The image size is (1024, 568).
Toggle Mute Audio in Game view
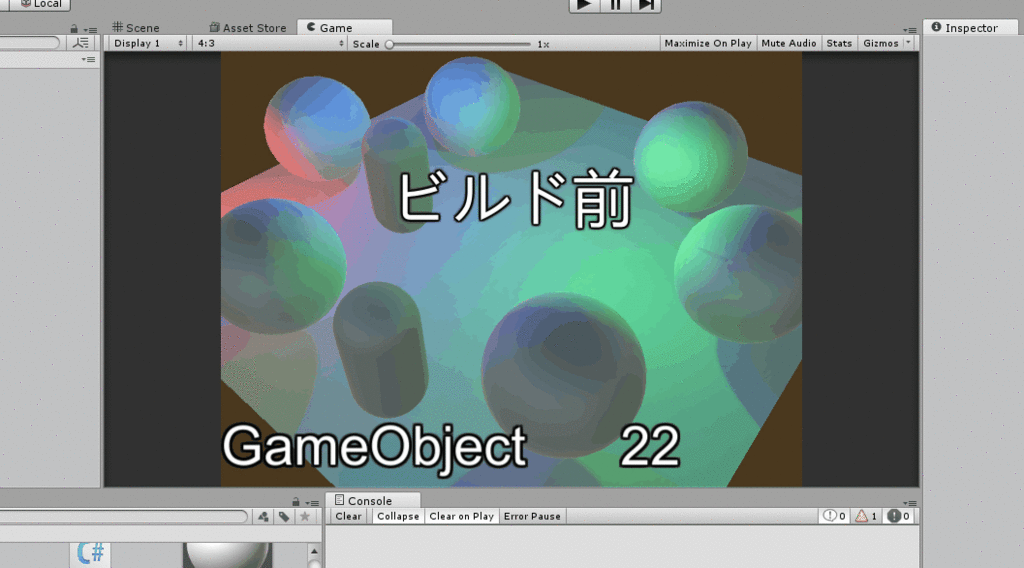(788, 43)
